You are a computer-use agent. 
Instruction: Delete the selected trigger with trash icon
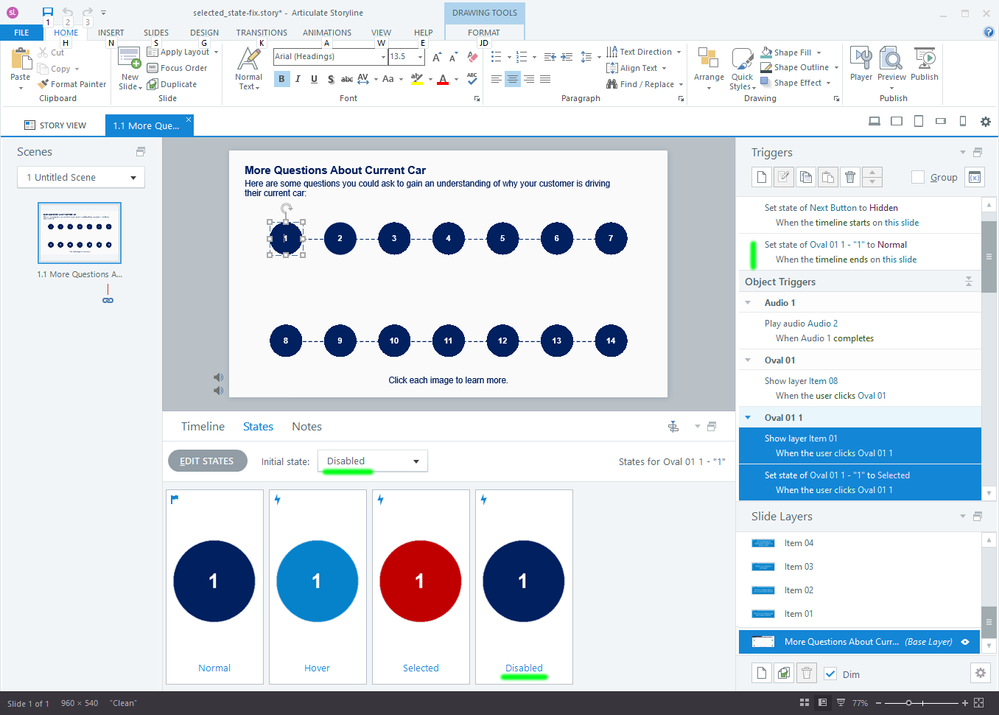(850, 177)
